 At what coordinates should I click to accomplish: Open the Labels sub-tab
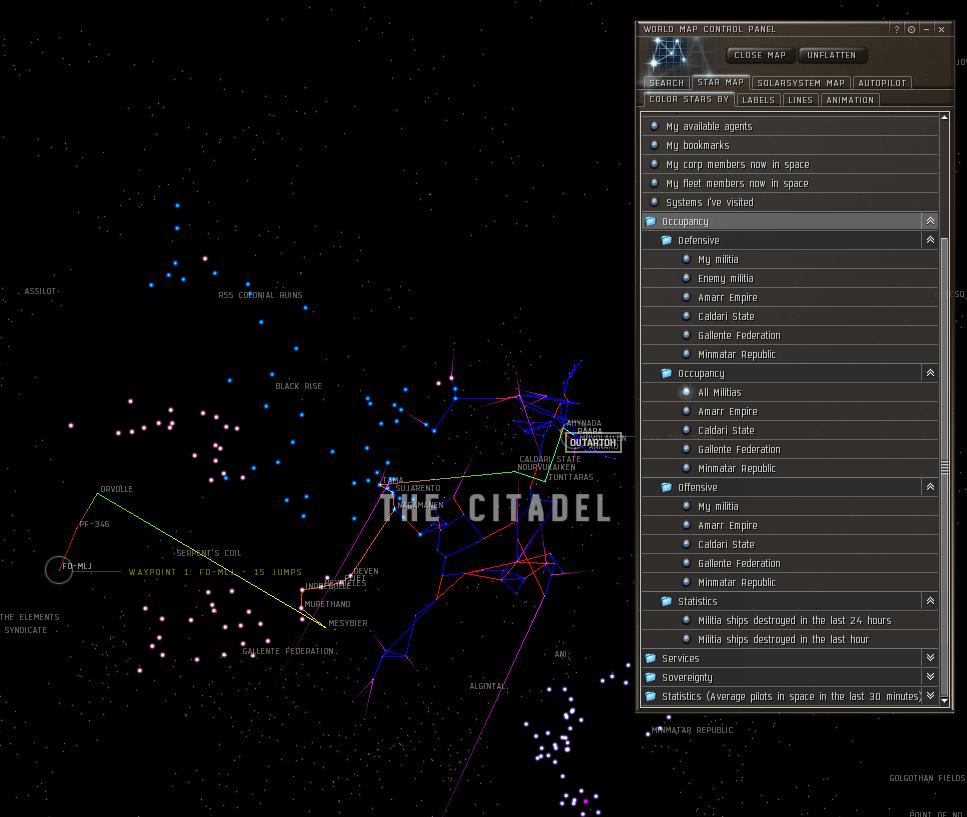[x=758, y=100]
